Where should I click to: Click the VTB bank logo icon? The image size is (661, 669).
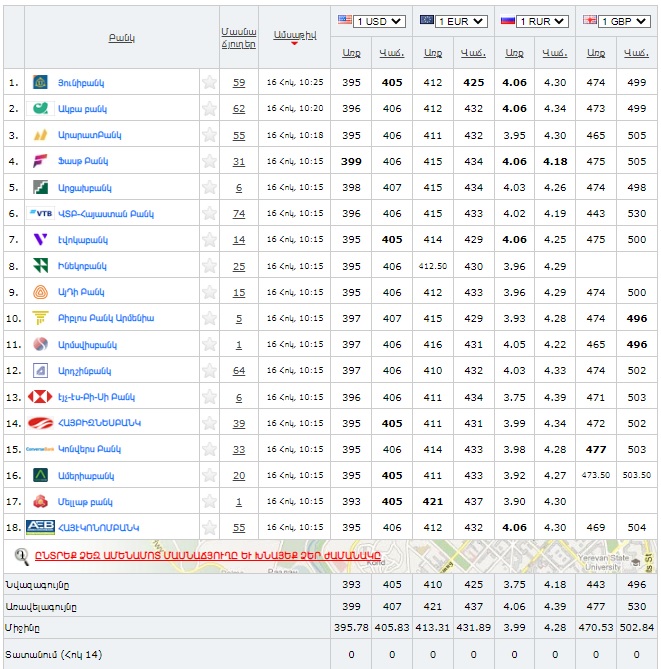point(40,214)
